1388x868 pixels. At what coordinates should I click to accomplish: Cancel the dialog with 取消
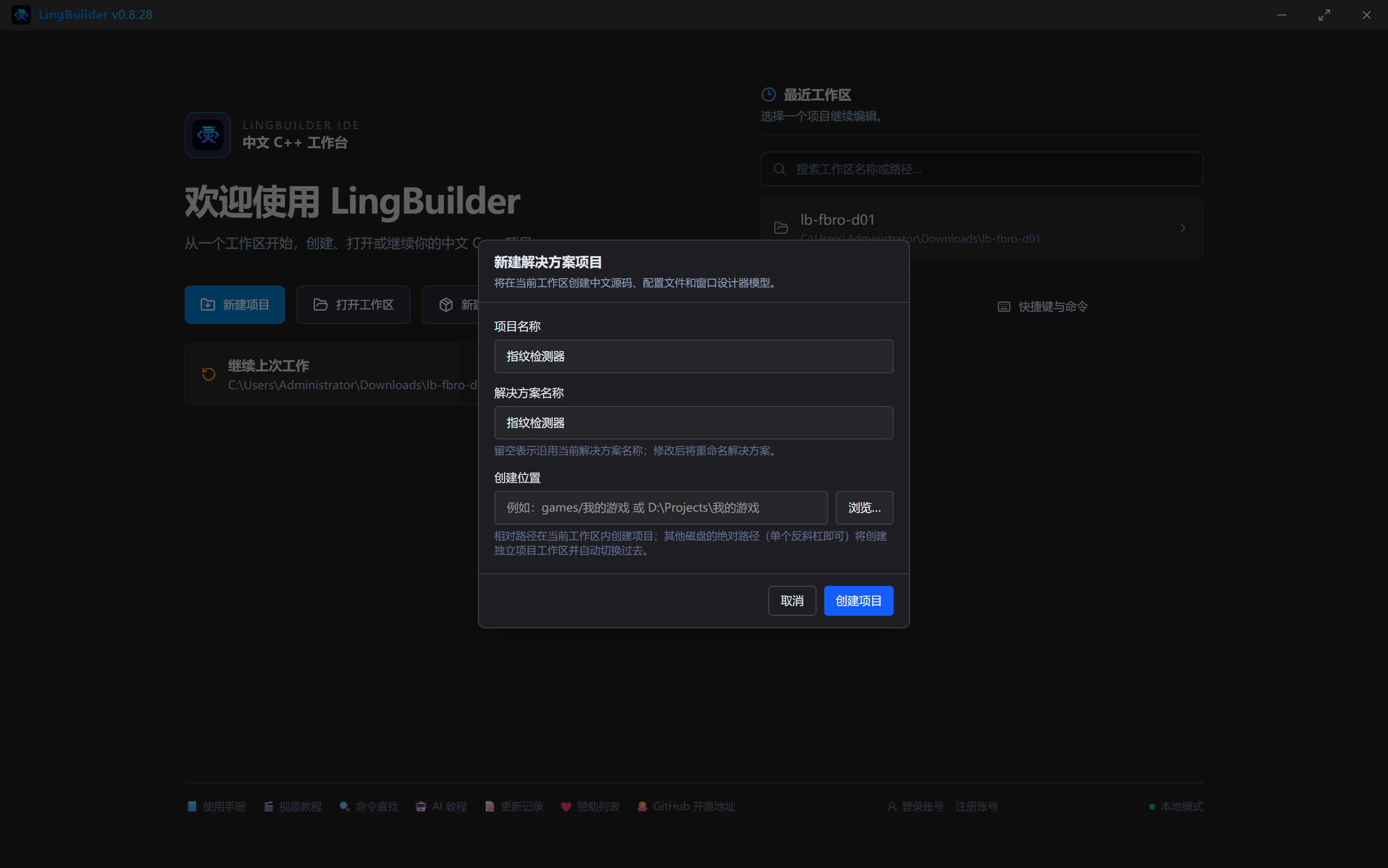(792, 600)
